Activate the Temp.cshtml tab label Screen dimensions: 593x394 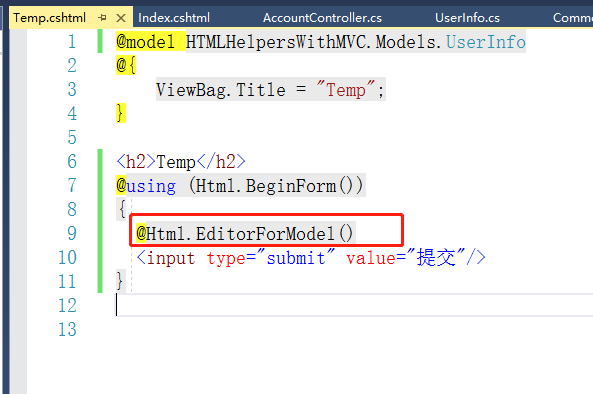click(50, 18)
